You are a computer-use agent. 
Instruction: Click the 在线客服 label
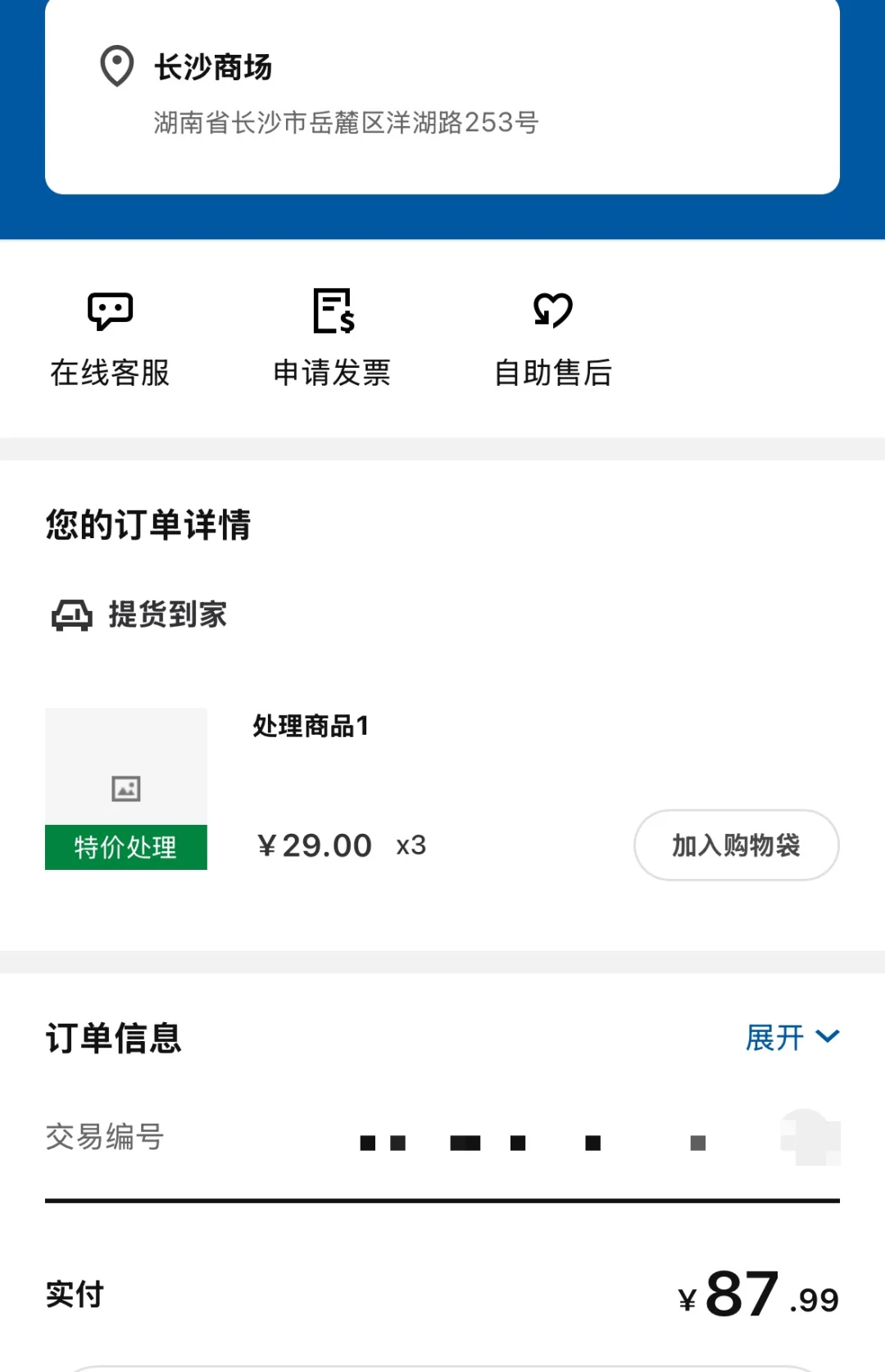point(110,373)
